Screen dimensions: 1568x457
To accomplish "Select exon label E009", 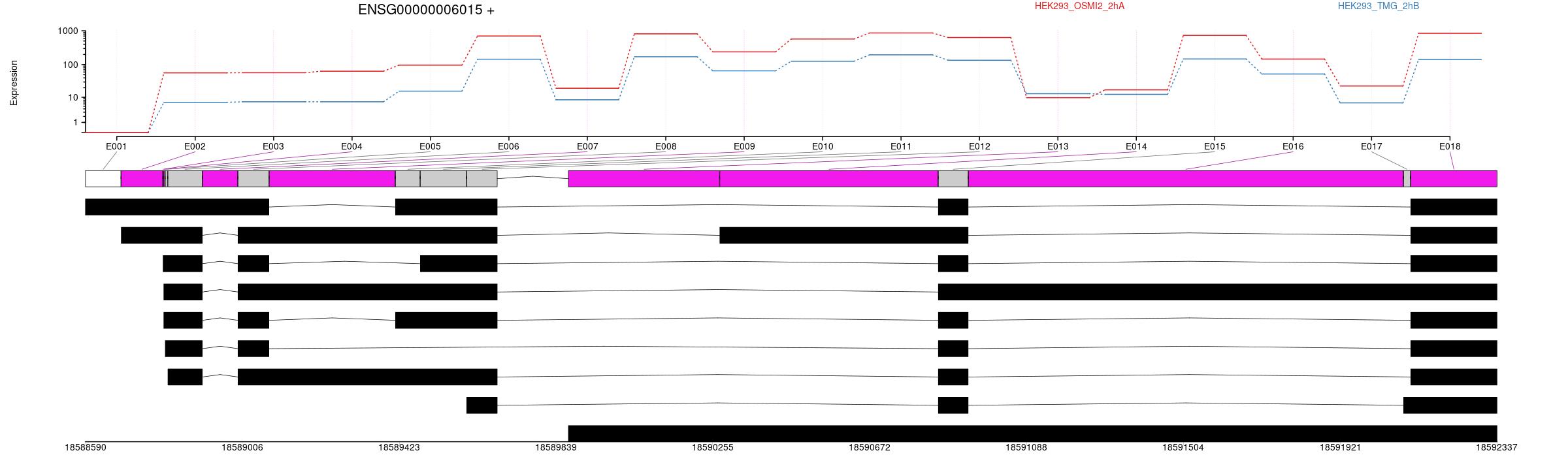I will coord(743,146).
